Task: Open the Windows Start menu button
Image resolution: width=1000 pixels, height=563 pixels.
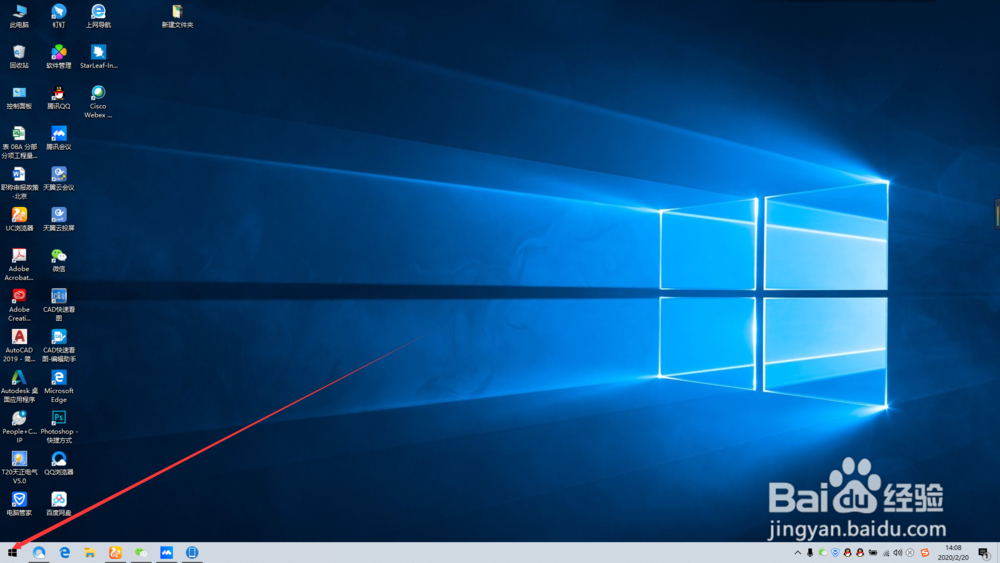Action: click(x=12, y=552)
